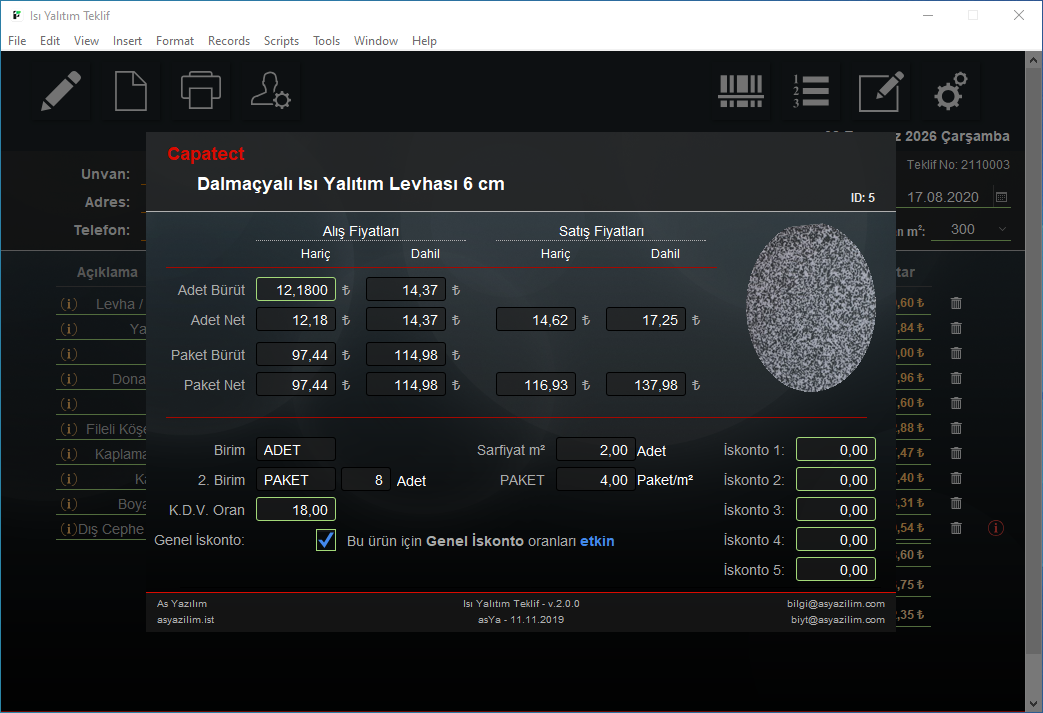Image resolution: width=1043 pixels, height=713 pixels.
Task: Open the numbered list icon
Action: (810, 91)
